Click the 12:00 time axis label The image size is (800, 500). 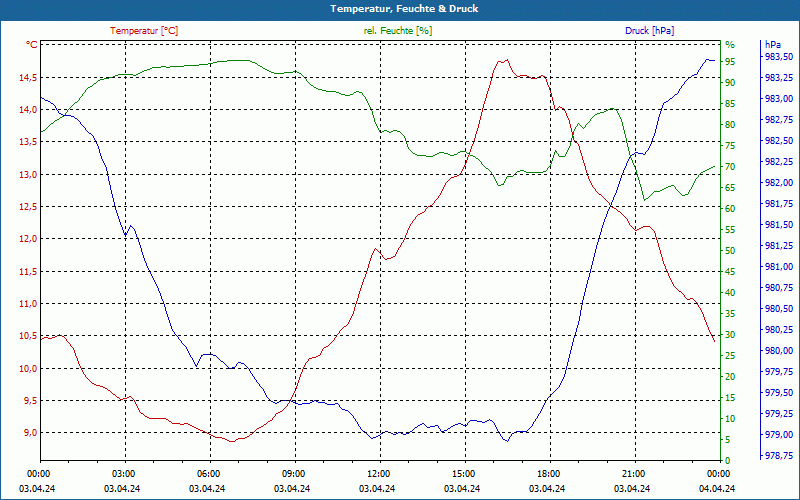pos(377,474)
